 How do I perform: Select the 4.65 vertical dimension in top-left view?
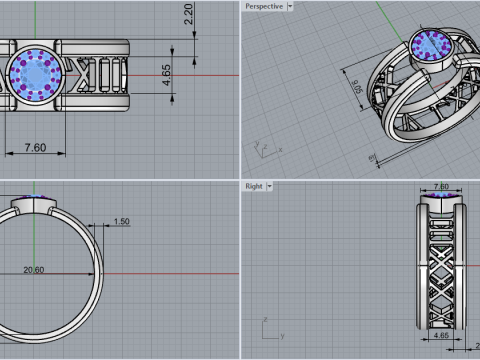pyautogui.click(x=166, y=75)
